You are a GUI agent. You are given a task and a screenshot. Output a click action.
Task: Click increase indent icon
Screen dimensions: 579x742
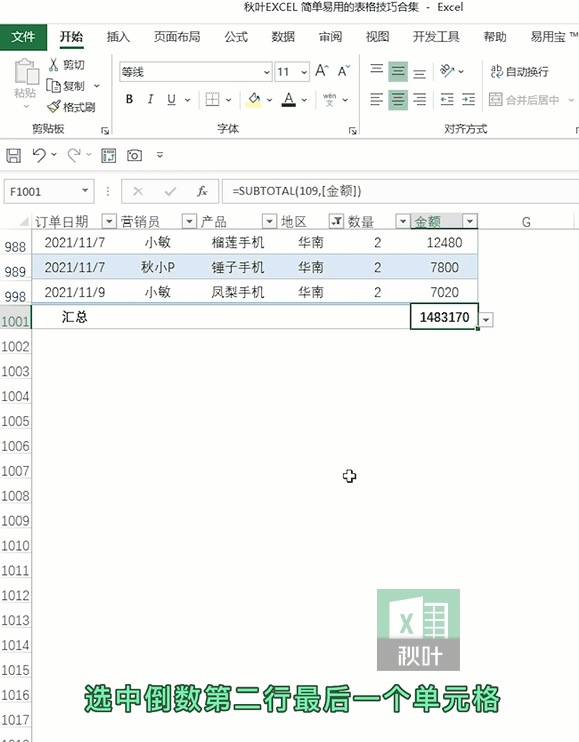click(468, 99)
